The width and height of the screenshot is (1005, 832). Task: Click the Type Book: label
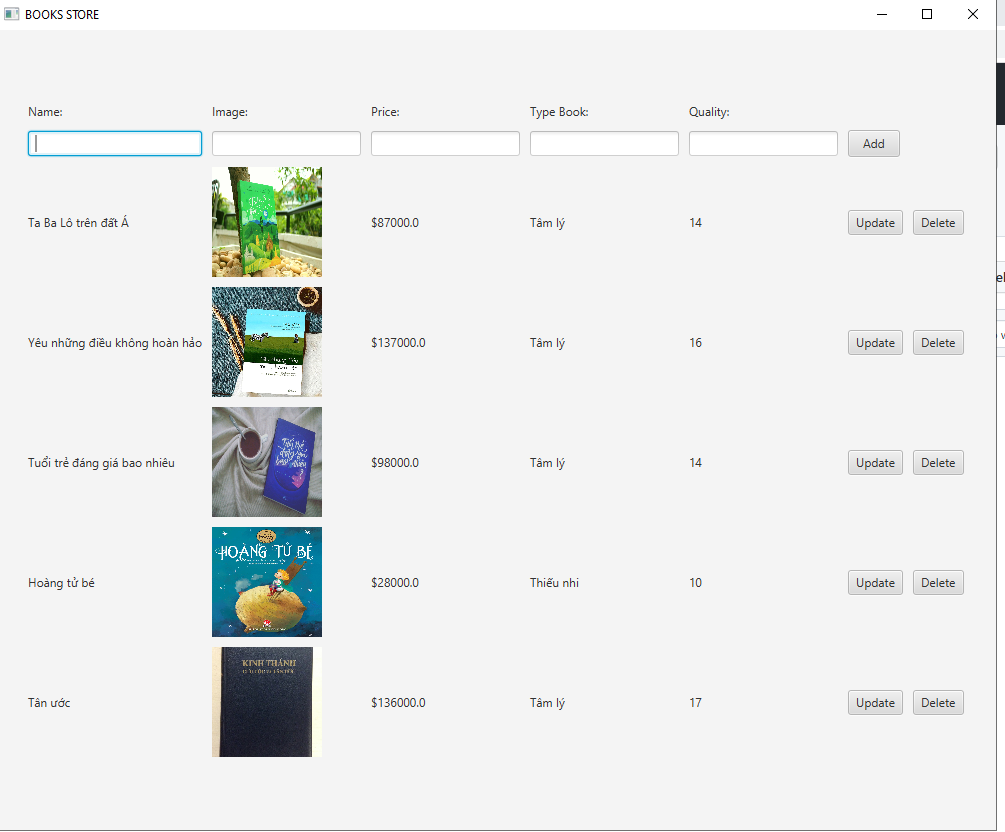[559, 112]
